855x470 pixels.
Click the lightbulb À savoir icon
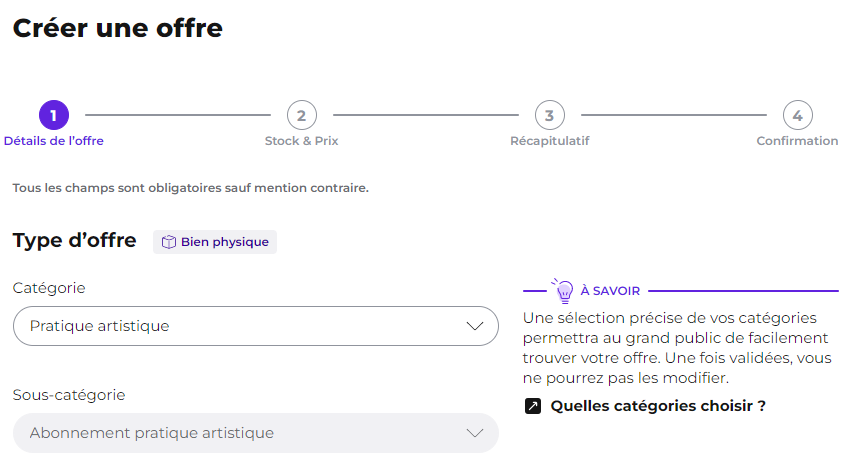pos(564,290)
